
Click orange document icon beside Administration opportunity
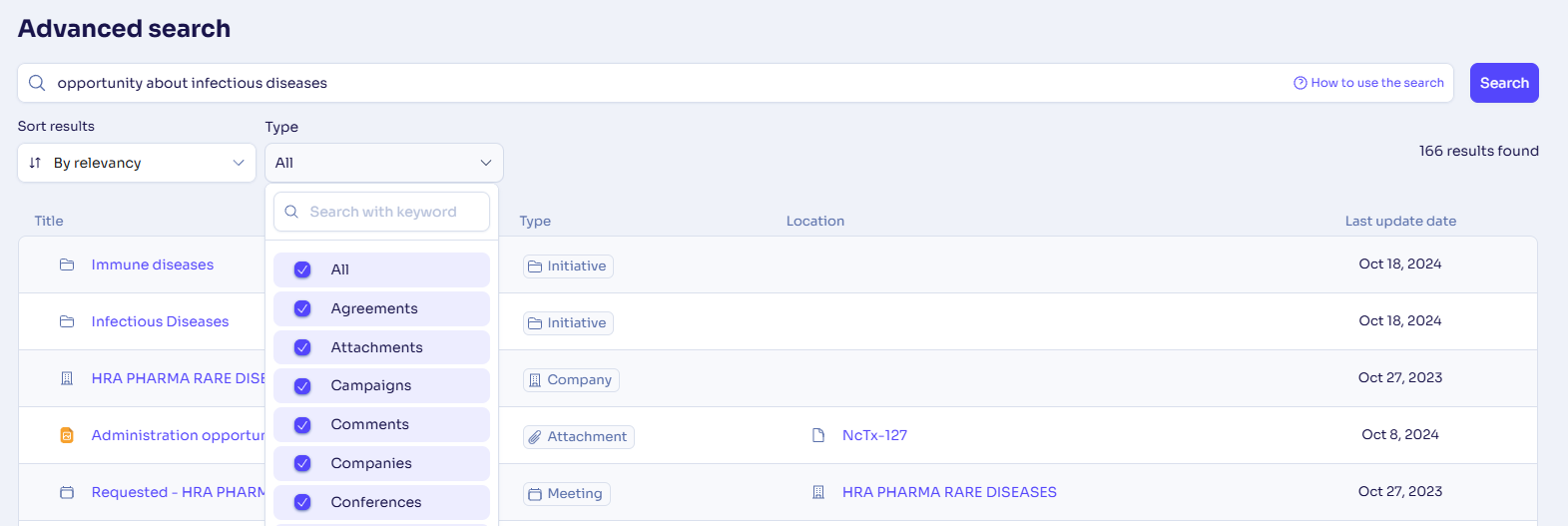(67, 435)
